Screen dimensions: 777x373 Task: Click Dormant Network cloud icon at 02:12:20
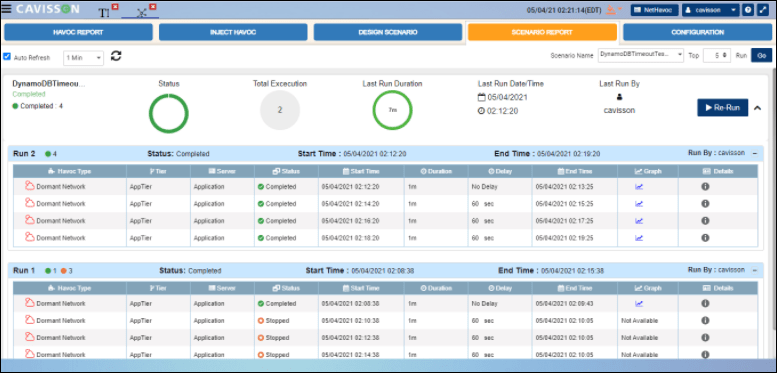(30, 186)
